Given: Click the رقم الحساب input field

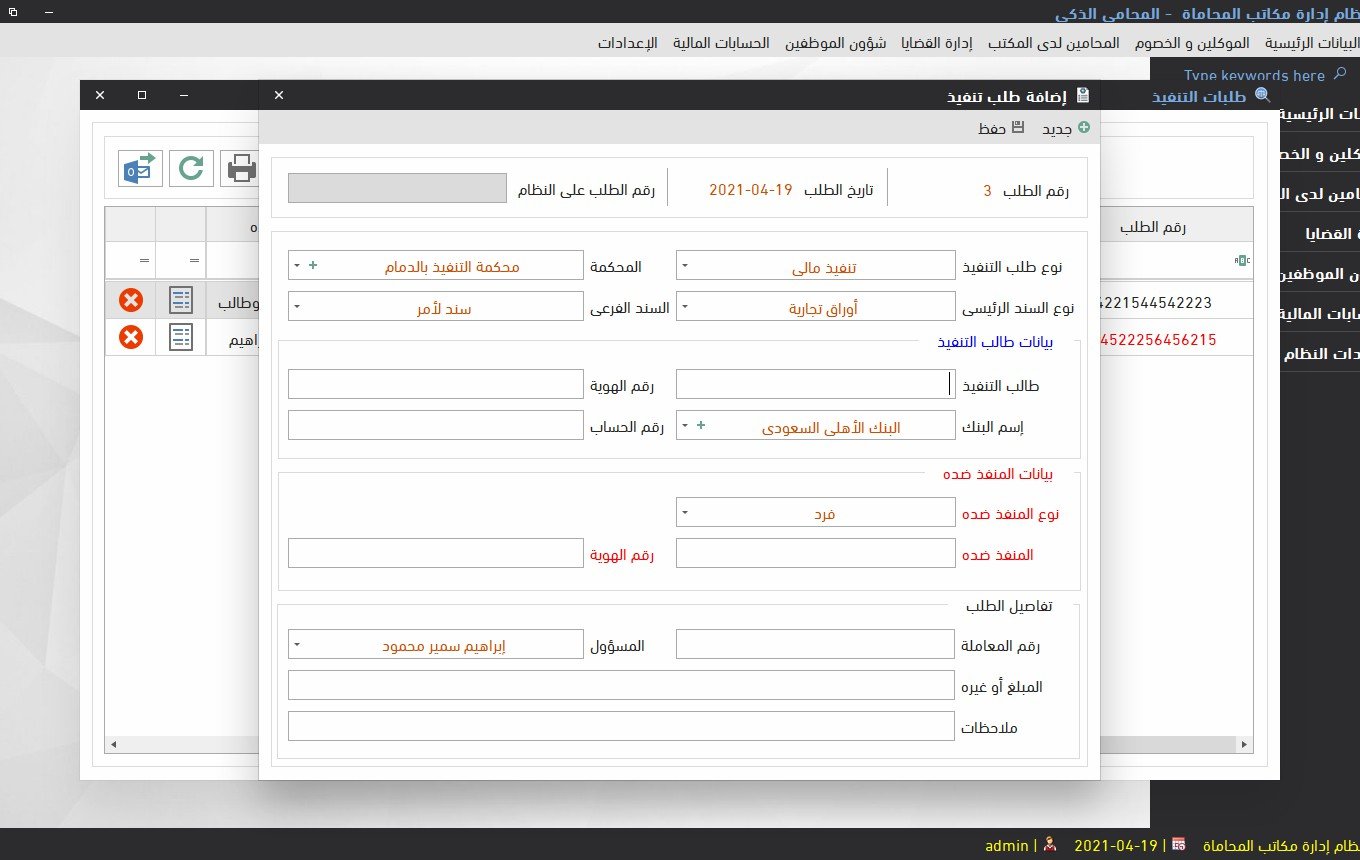Looking at the screenshot, I should (435, 426).
